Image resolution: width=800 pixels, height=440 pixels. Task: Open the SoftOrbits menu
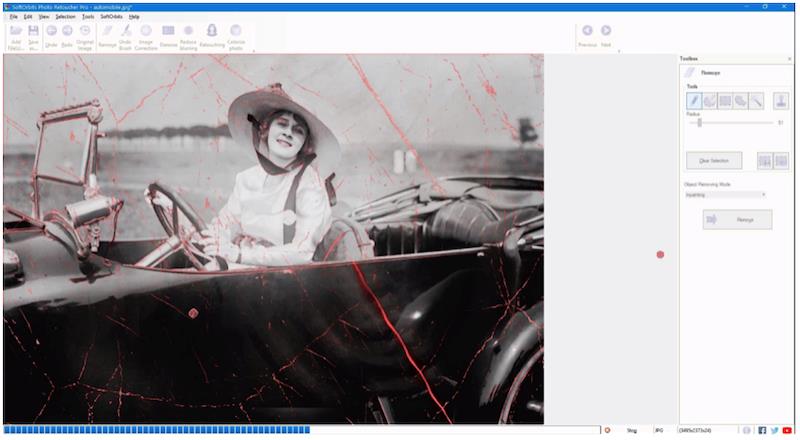[111, 17]
